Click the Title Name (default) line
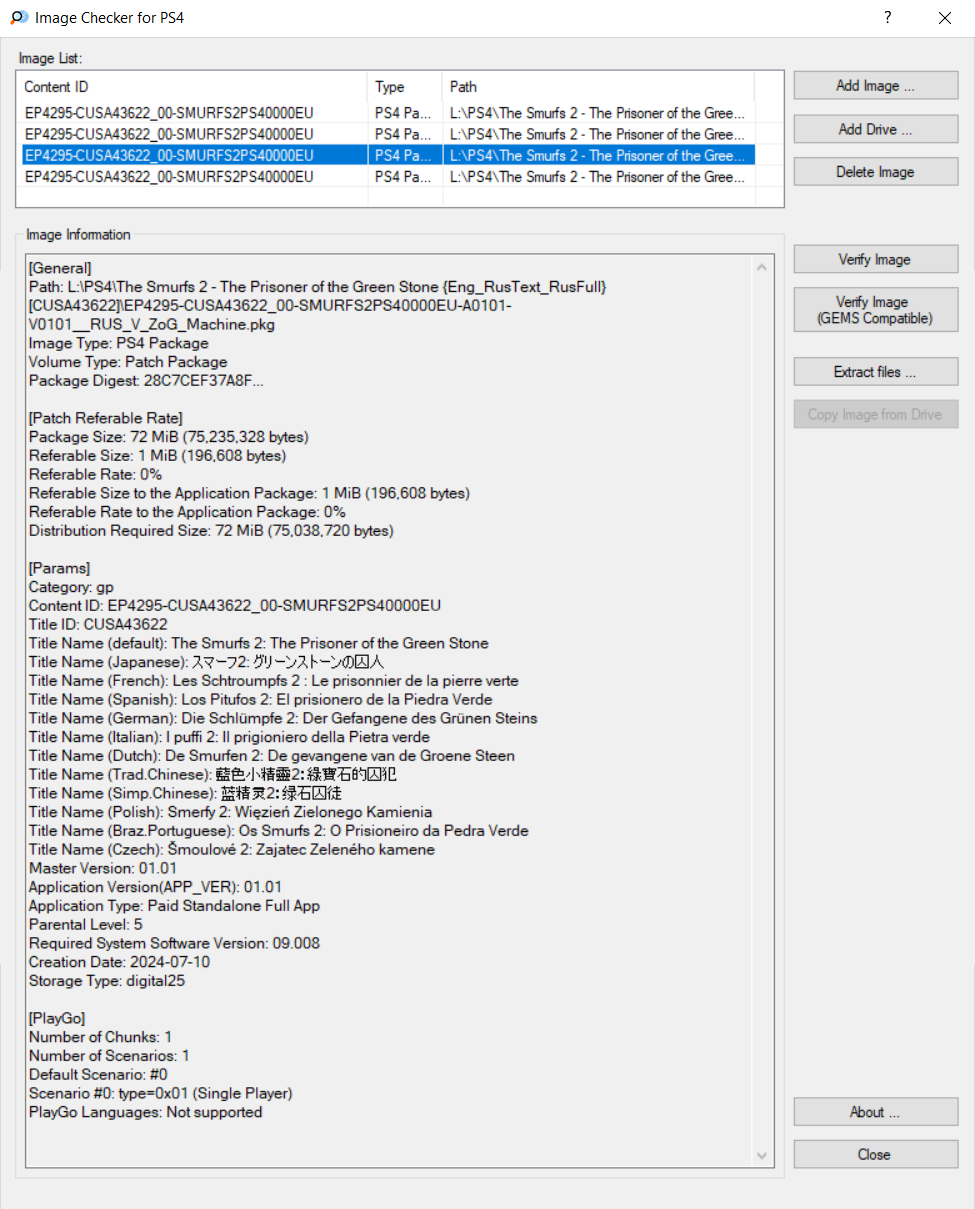This screenshot has height=1209, width=975. click(259, 643)
